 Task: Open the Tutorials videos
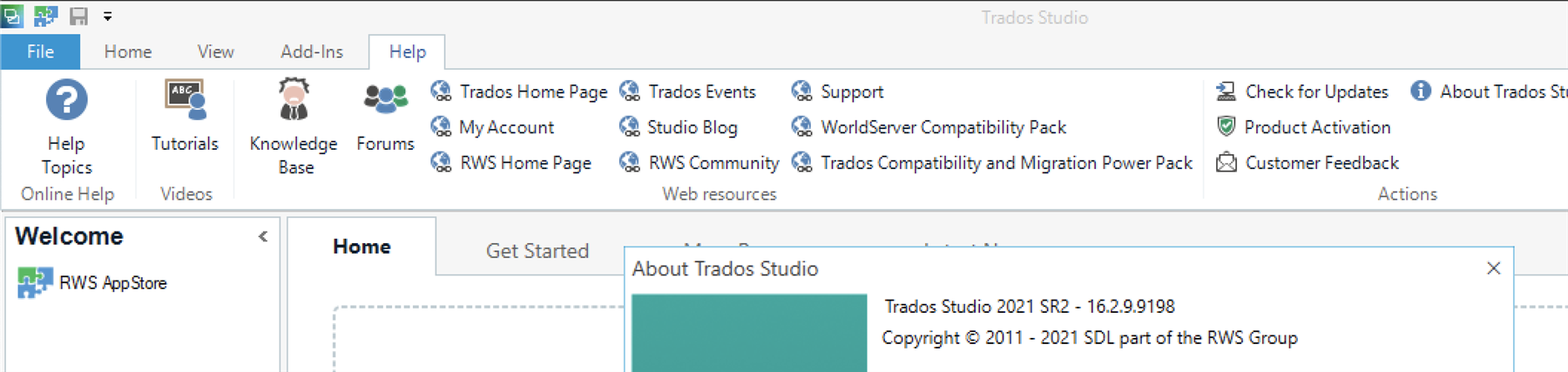pyautogui.click(x=185, y=116)
